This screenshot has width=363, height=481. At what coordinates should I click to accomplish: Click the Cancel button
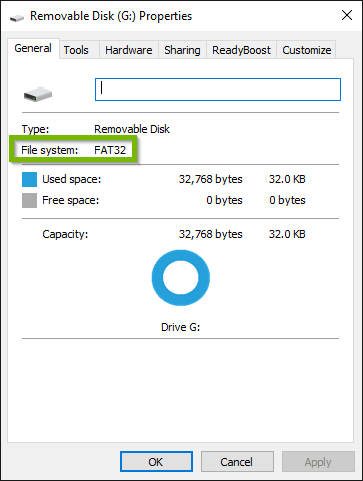[x=237, y=462]
